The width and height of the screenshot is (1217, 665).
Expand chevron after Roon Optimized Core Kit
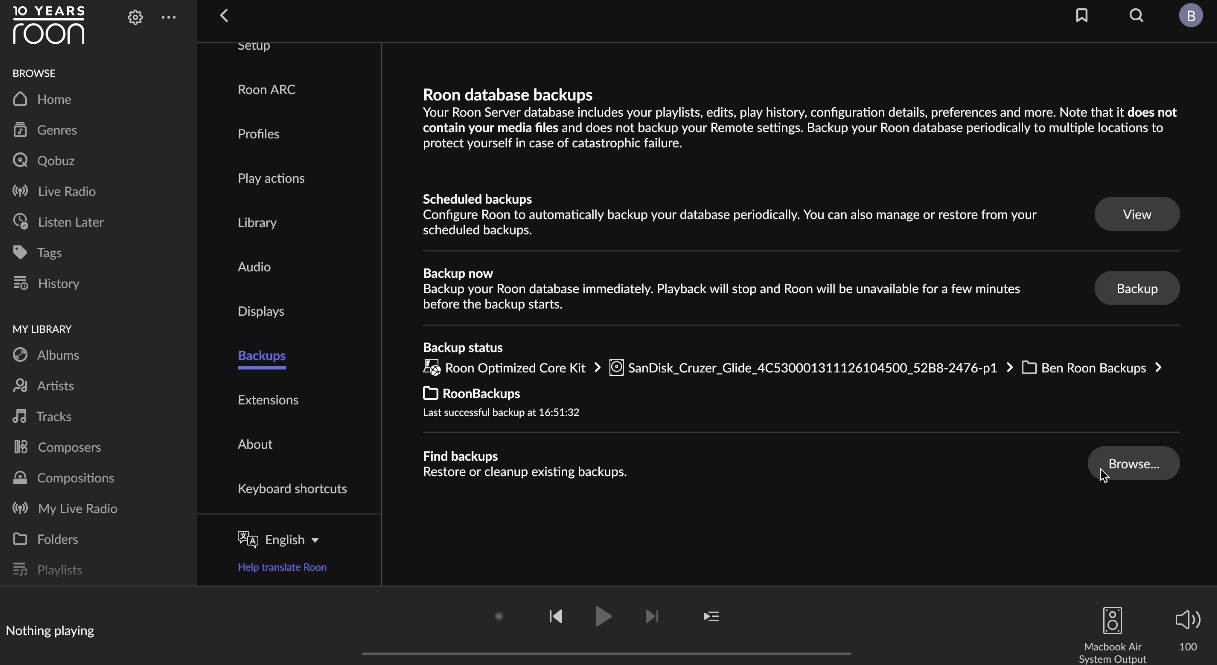pyautogui.click(x=598, y=367)
